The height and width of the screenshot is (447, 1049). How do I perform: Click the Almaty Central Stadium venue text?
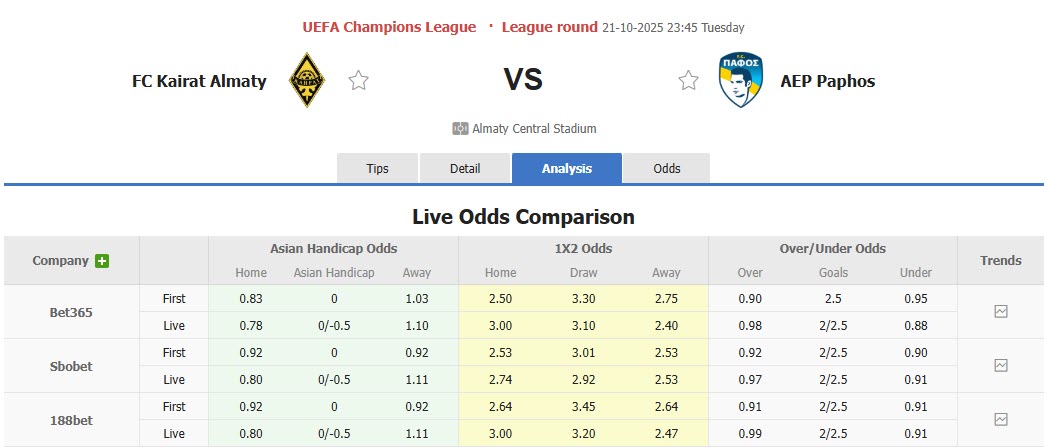pos(534,129)
